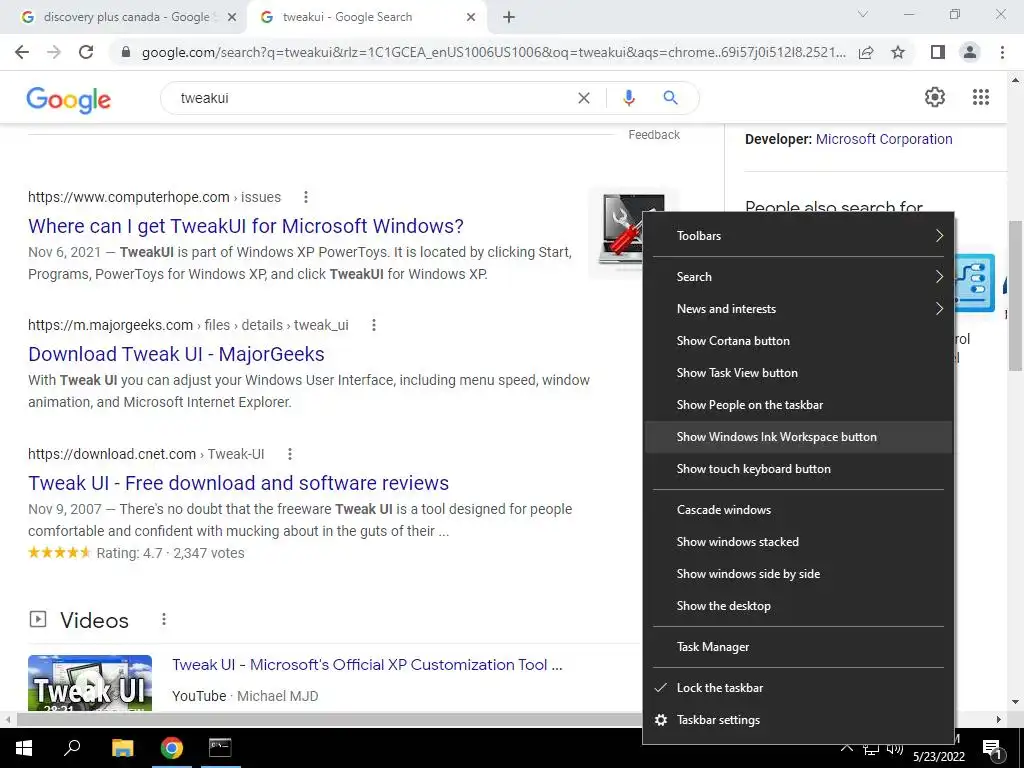Close the discovery plus canada tab

(x=232, y=18)
